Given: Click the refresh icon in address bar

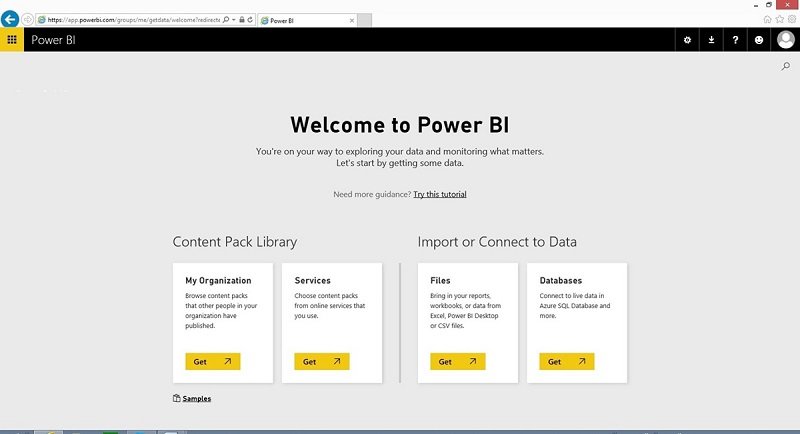Looking at the screenshot, I should 250,20.
